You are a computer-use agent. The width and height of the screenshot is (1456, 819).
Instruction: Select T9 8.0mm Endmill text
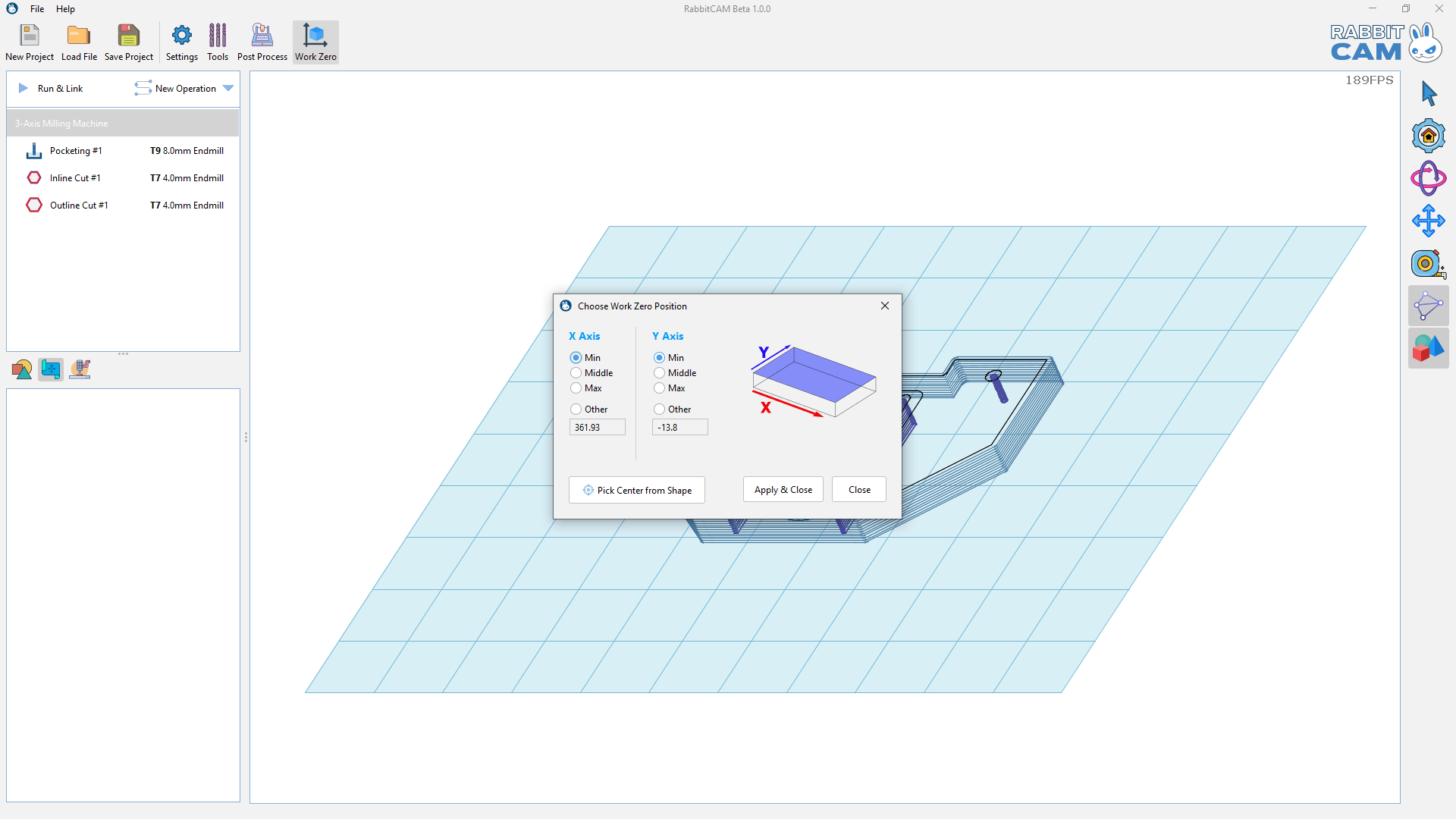coord(187,151)
